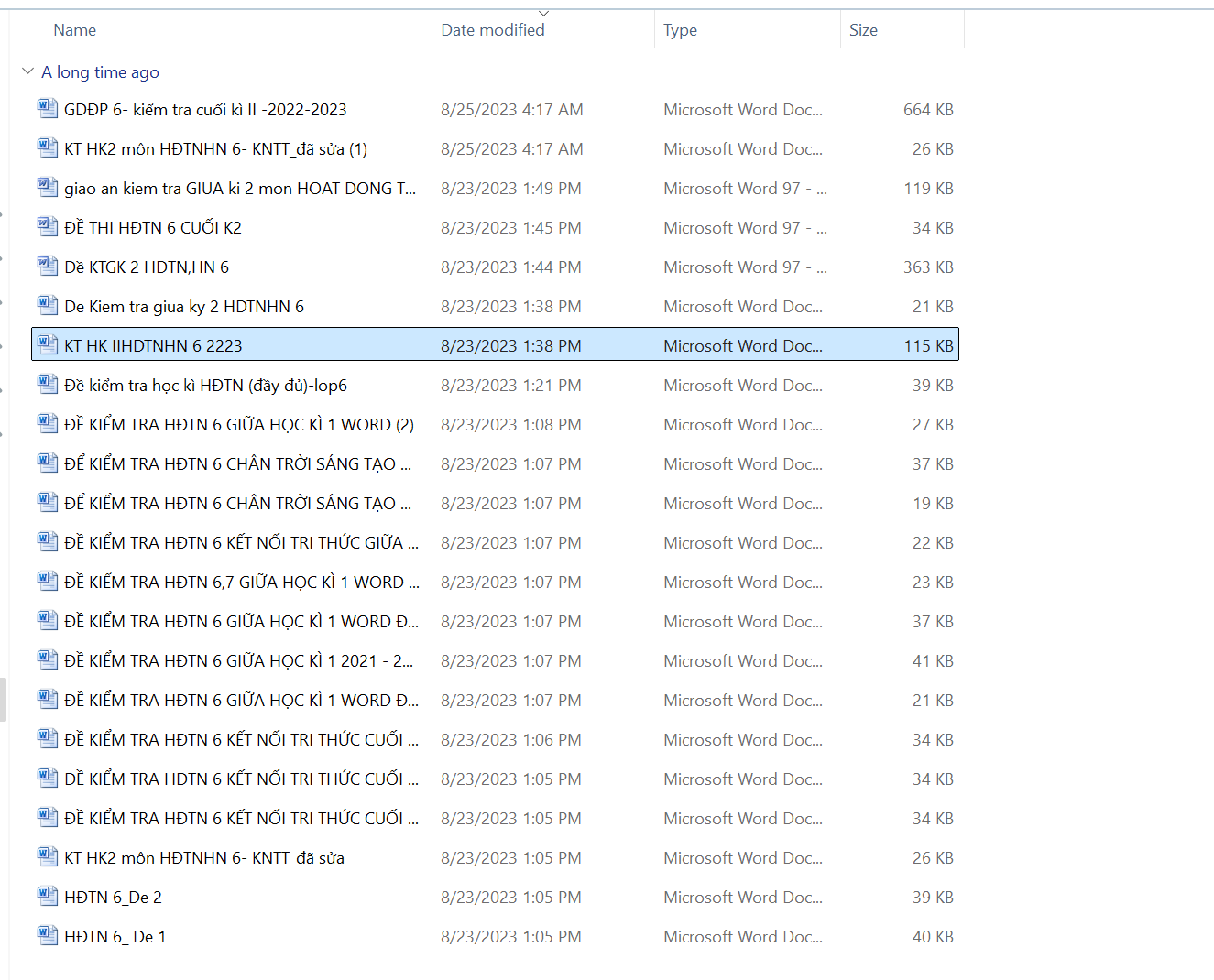Click the icon of "GIỮA HỌC KÌ 1 2021 - 2..." file

coord(48,660)
